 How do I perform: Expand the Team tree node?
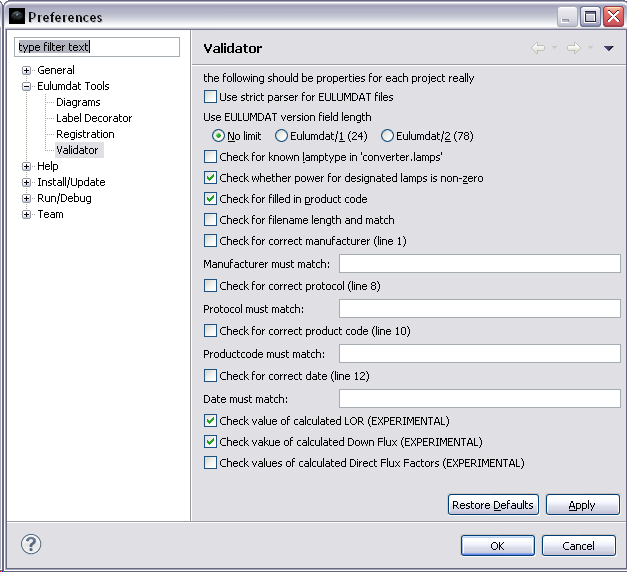click(26, 214)
